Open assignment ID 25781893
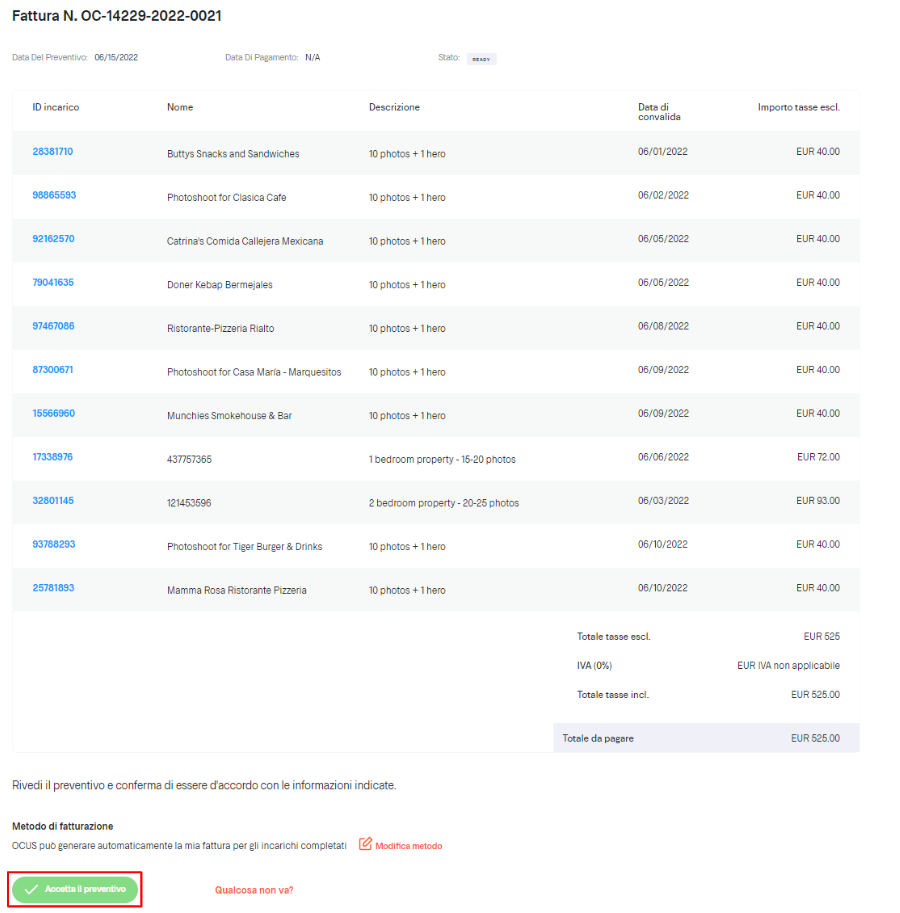The width and height of the screenshot is (900, 913). coord(54,588)
